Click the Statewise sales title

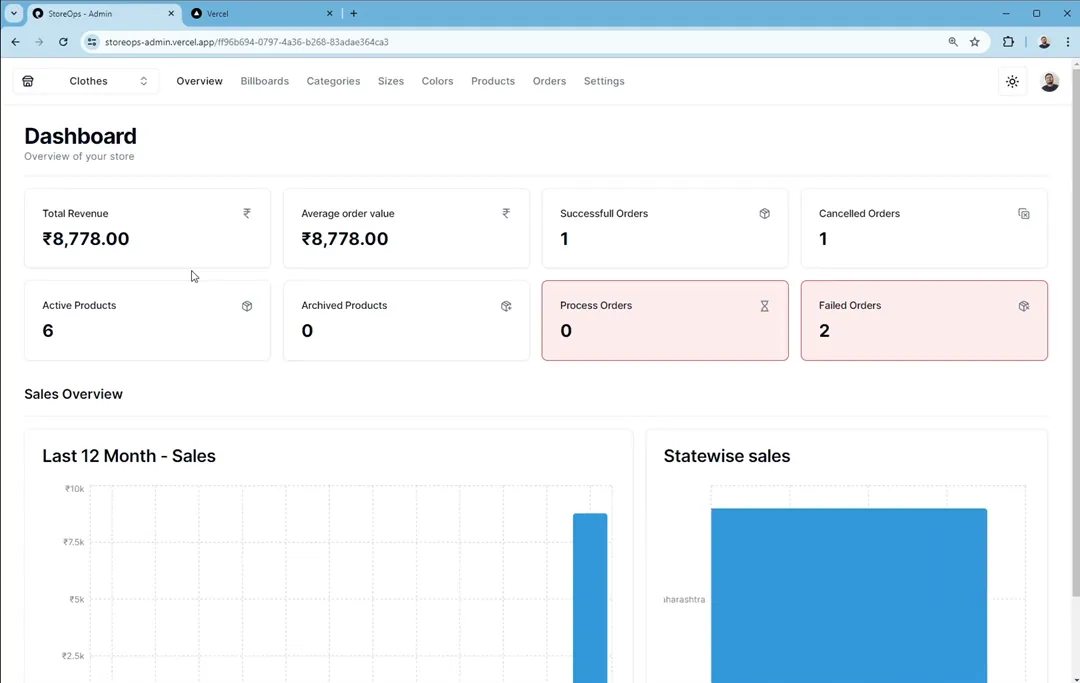click(727, 456)
